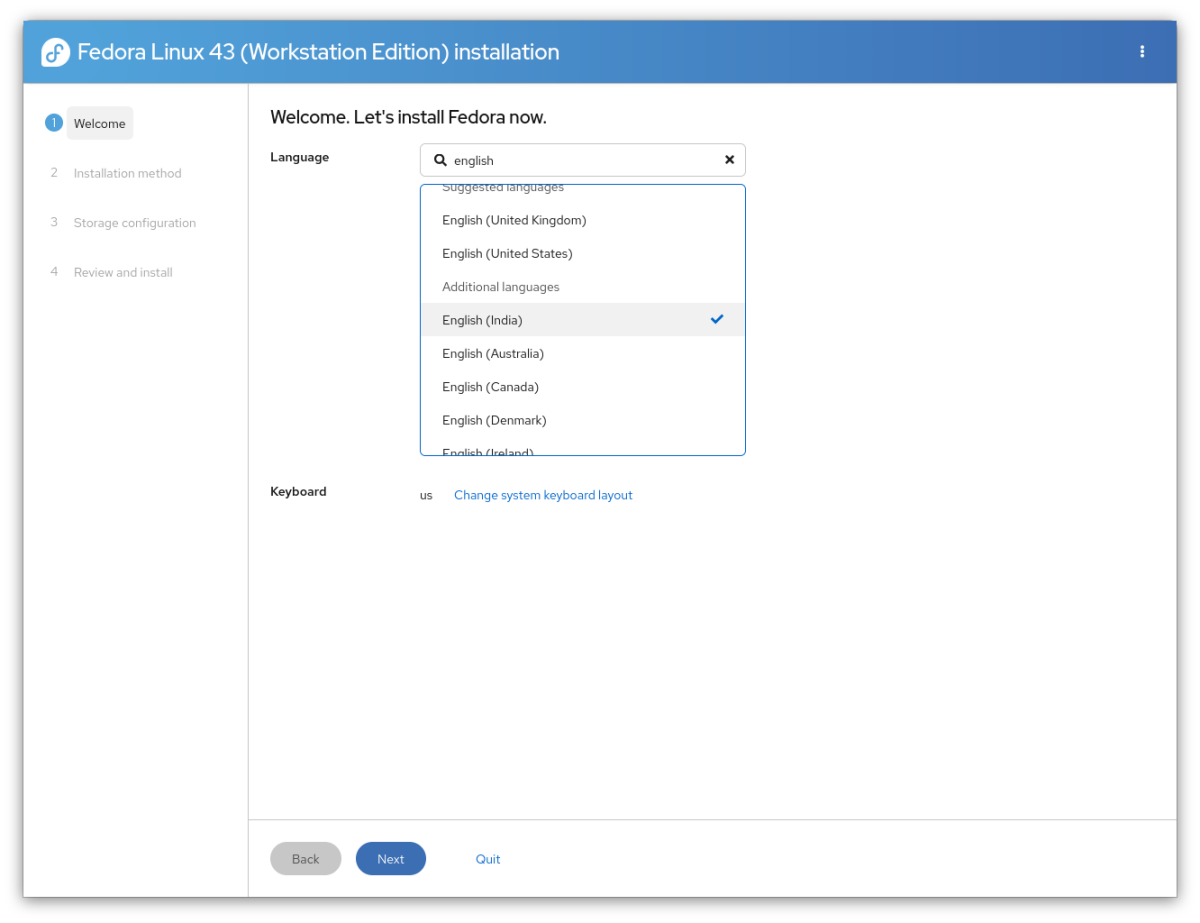Click the magnifier icon in language search

(440, 160)
